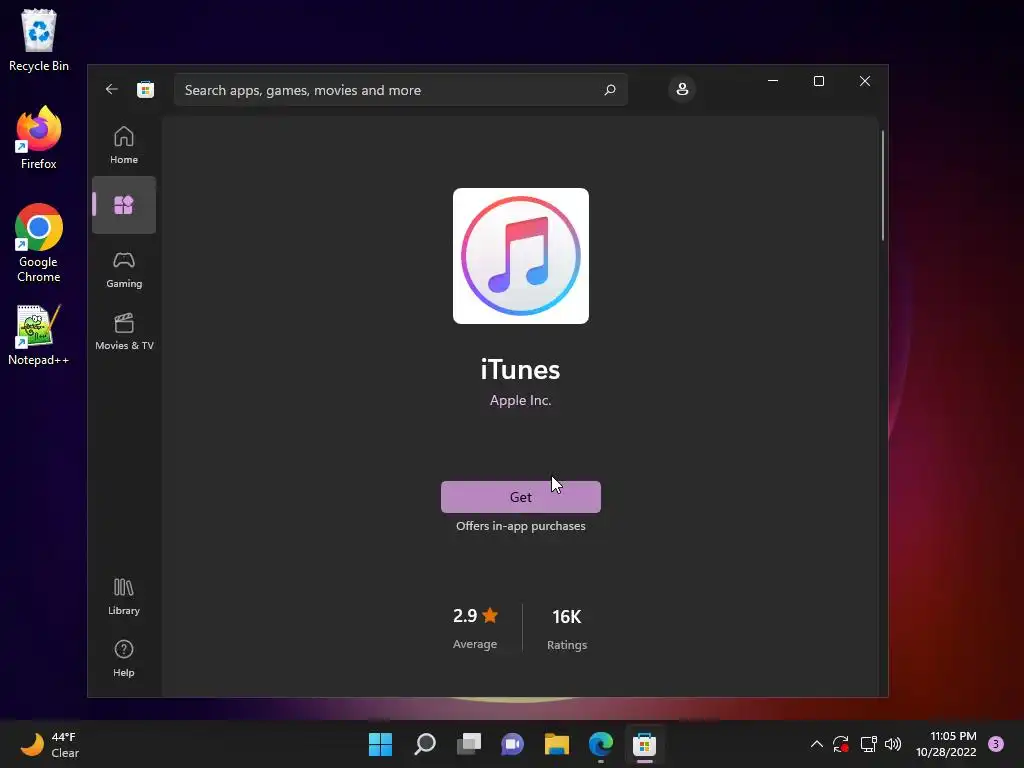Click the iTunes app logo image
This screenshot has width=1024, height=768.
pyautogui.click(x=520, y=256)
